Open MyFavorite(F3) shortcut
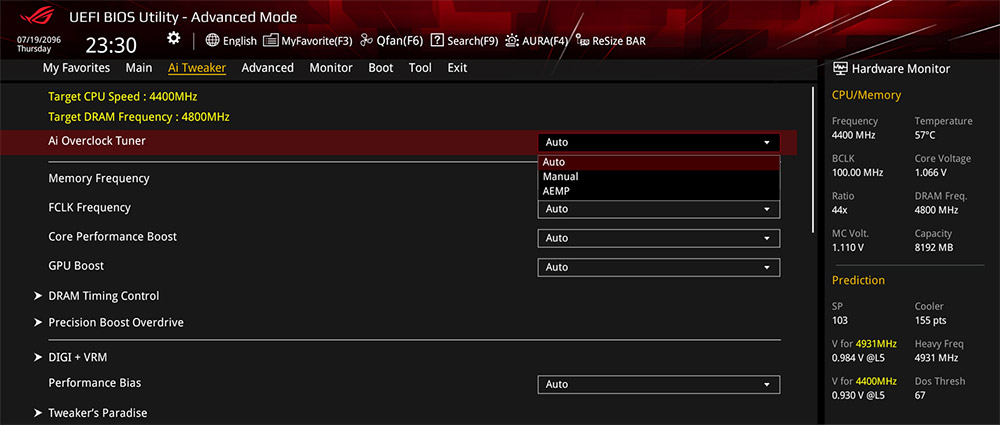The image size is (1000, 425). pyautogui.click(x=308, y=41)
